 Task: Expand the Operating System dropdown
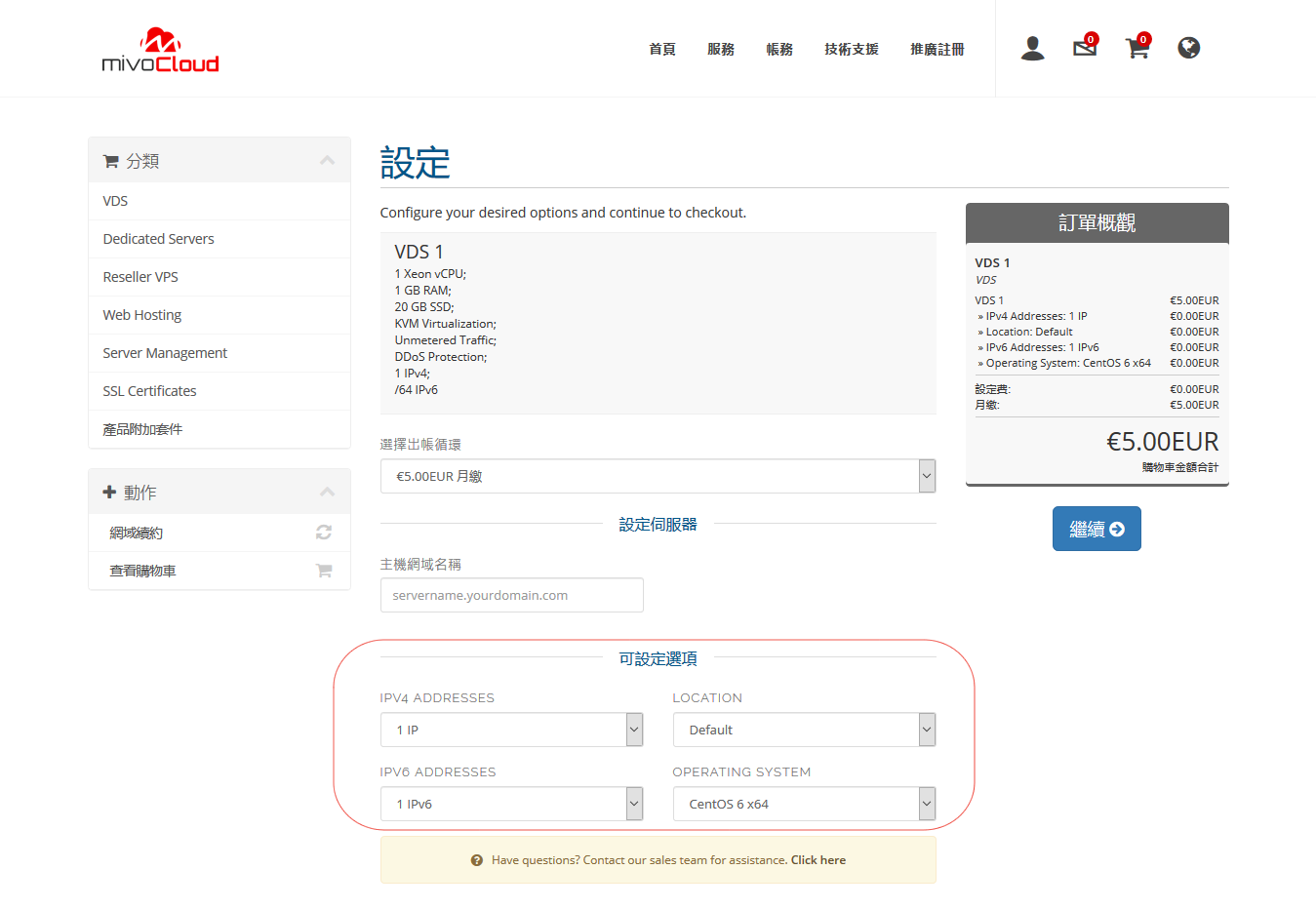pyautogui.click(x=804, y=804)
